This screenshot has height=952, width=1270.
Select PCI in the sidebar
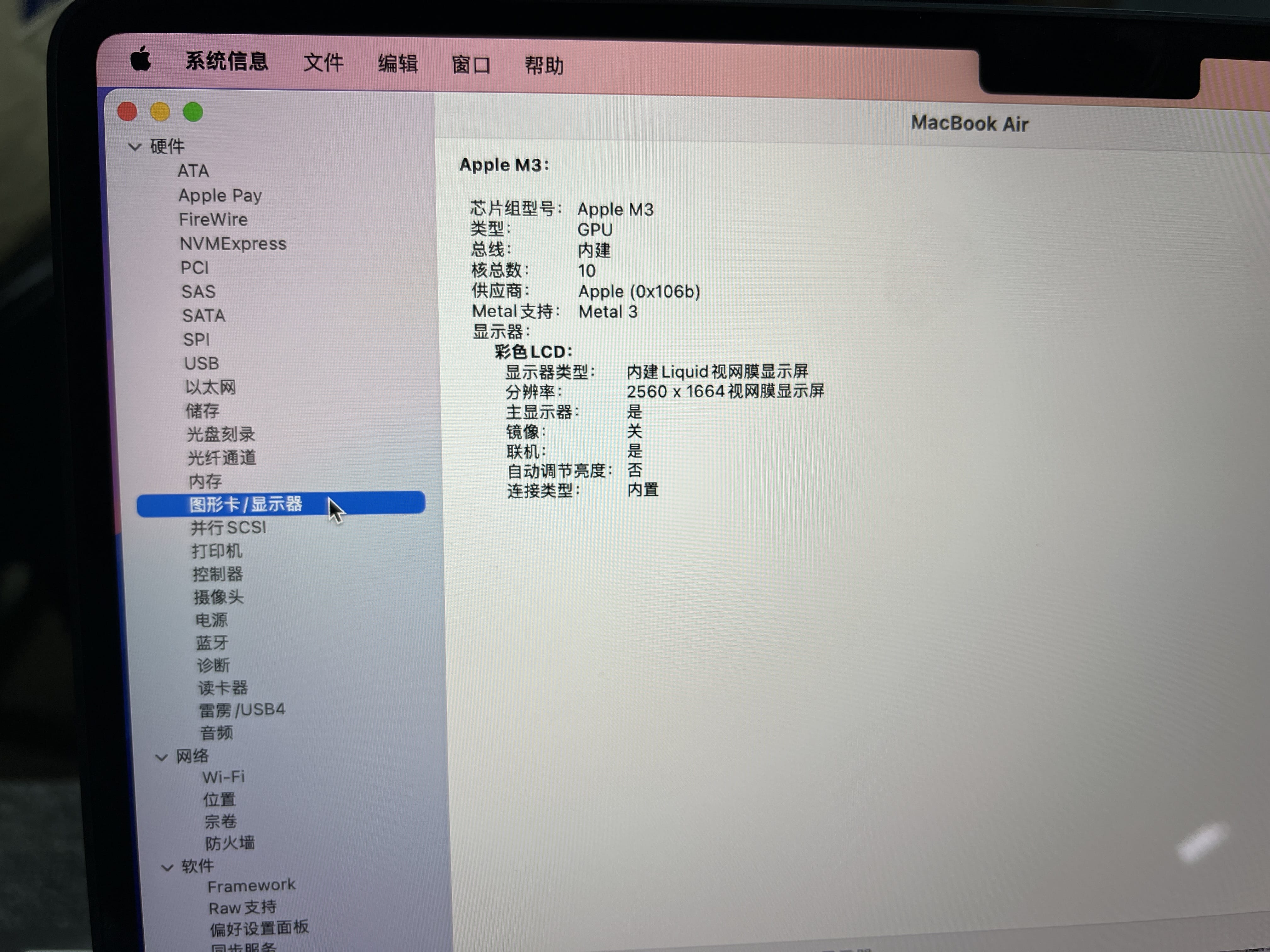pyautogui.click(x=195, y=267)
